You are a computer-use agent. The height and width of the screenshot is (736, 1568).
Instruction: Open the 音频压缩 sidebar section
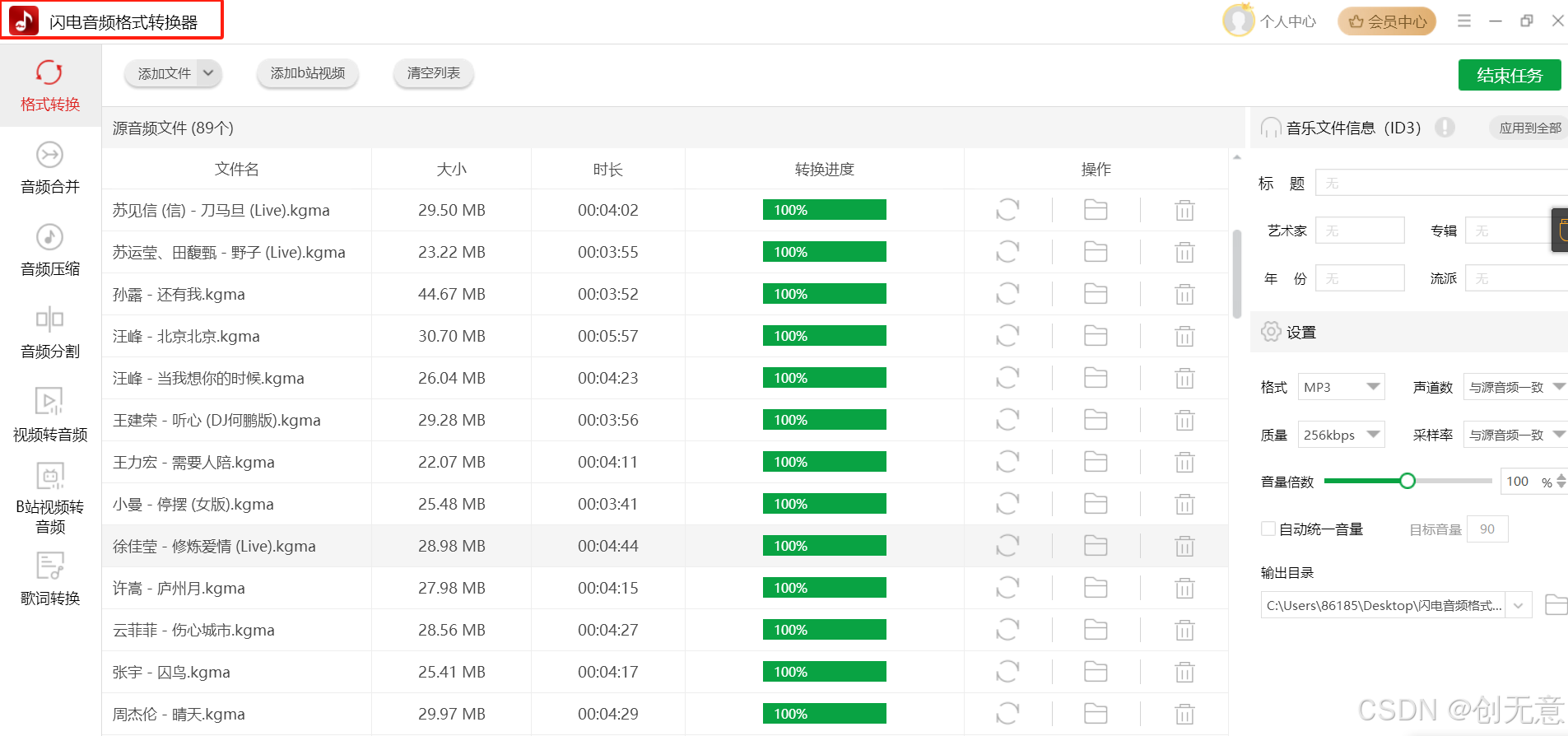(x=50, y=250)
